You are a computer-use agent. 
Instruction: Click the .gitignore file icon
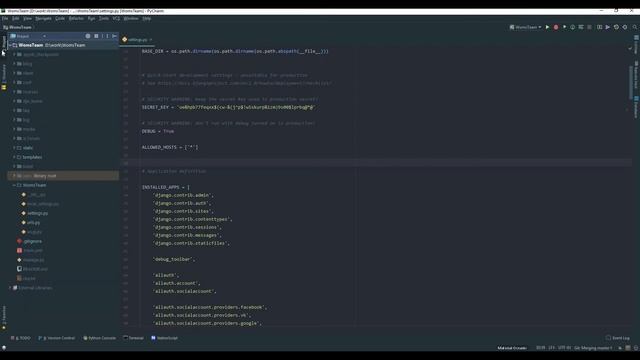19,241
